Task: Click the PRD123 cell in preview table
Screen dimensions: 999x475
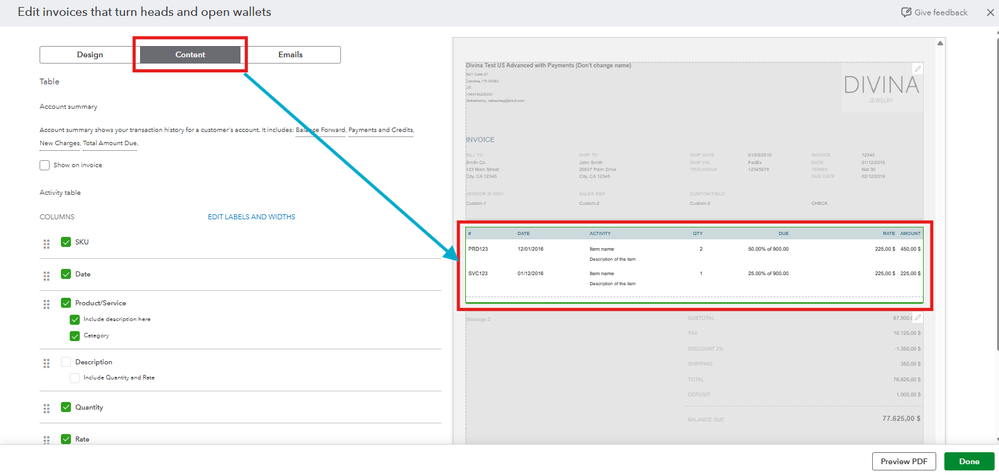Action: click(478, 249)
